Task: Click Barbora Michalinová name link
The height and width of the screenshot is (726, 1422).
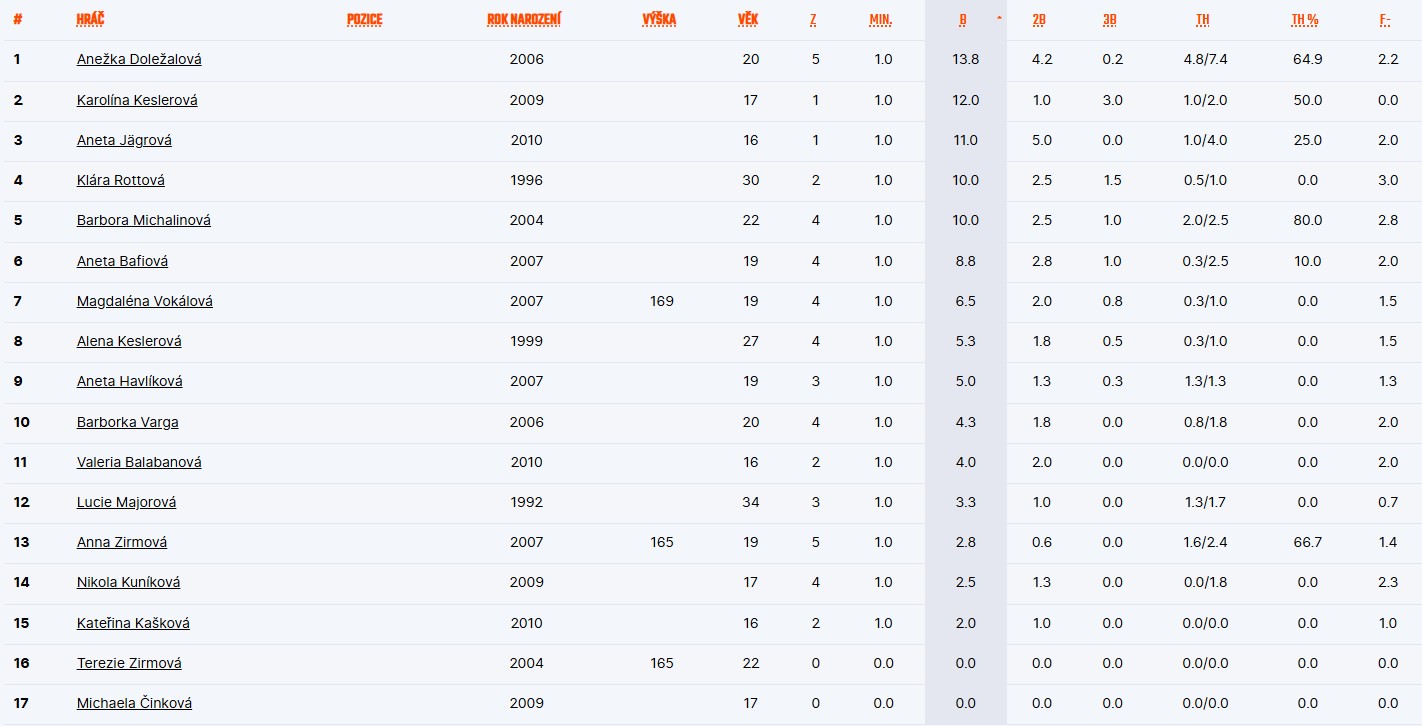Action: tap(144, 220)
